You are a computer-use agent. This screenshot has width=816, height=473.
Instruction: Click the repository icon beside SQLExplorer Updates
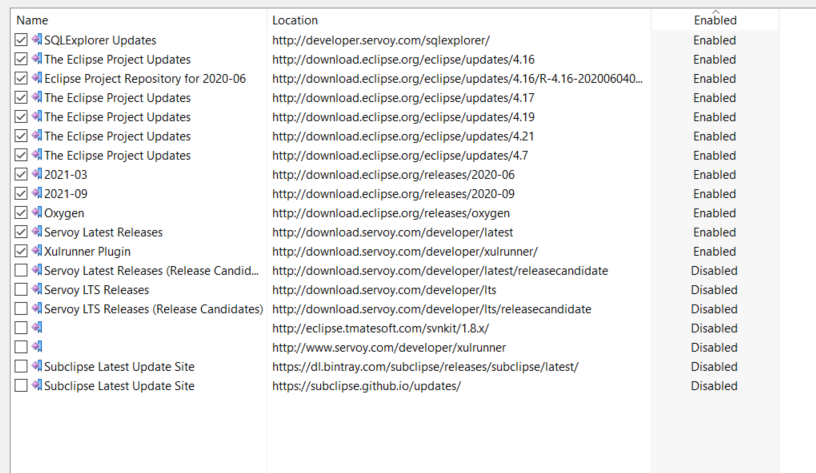coord(36,40)
